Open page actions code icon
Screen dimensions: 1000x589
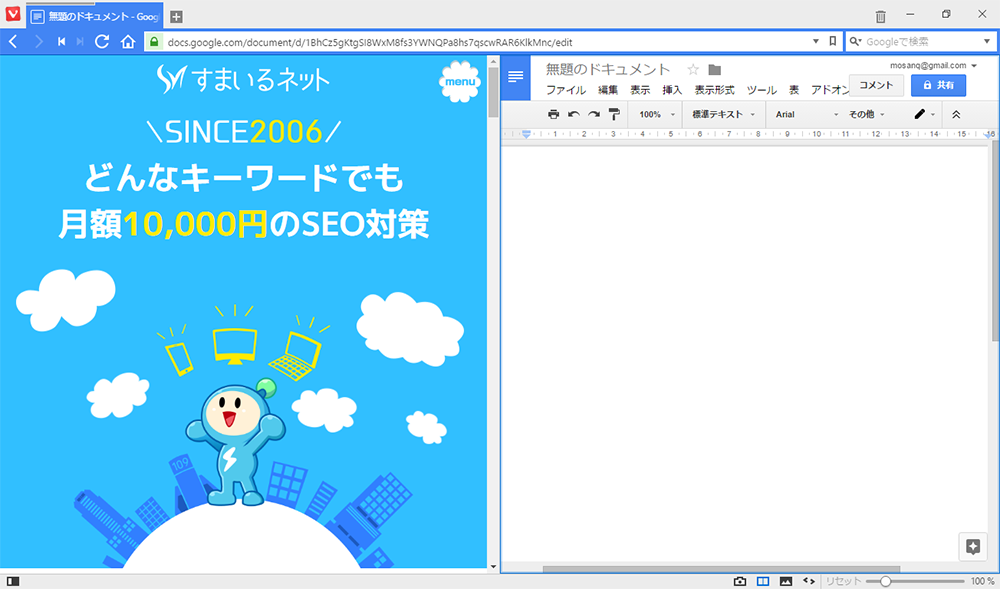click(x=809, y=581)
